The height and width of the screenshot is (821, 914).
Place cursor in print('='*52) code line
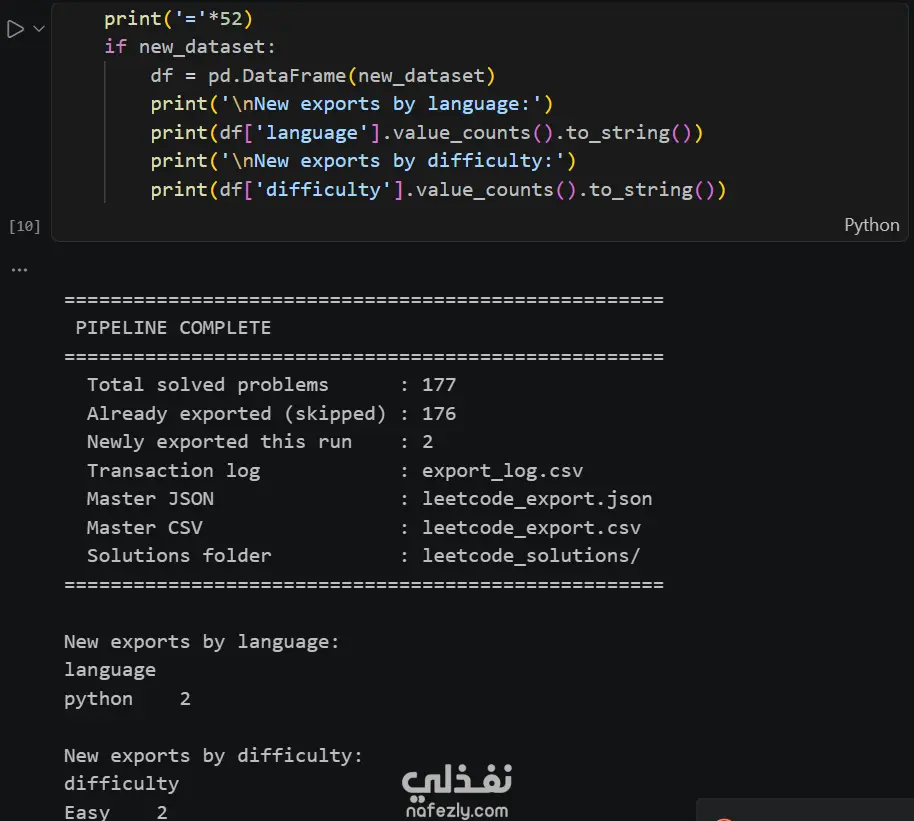point(178,19)
